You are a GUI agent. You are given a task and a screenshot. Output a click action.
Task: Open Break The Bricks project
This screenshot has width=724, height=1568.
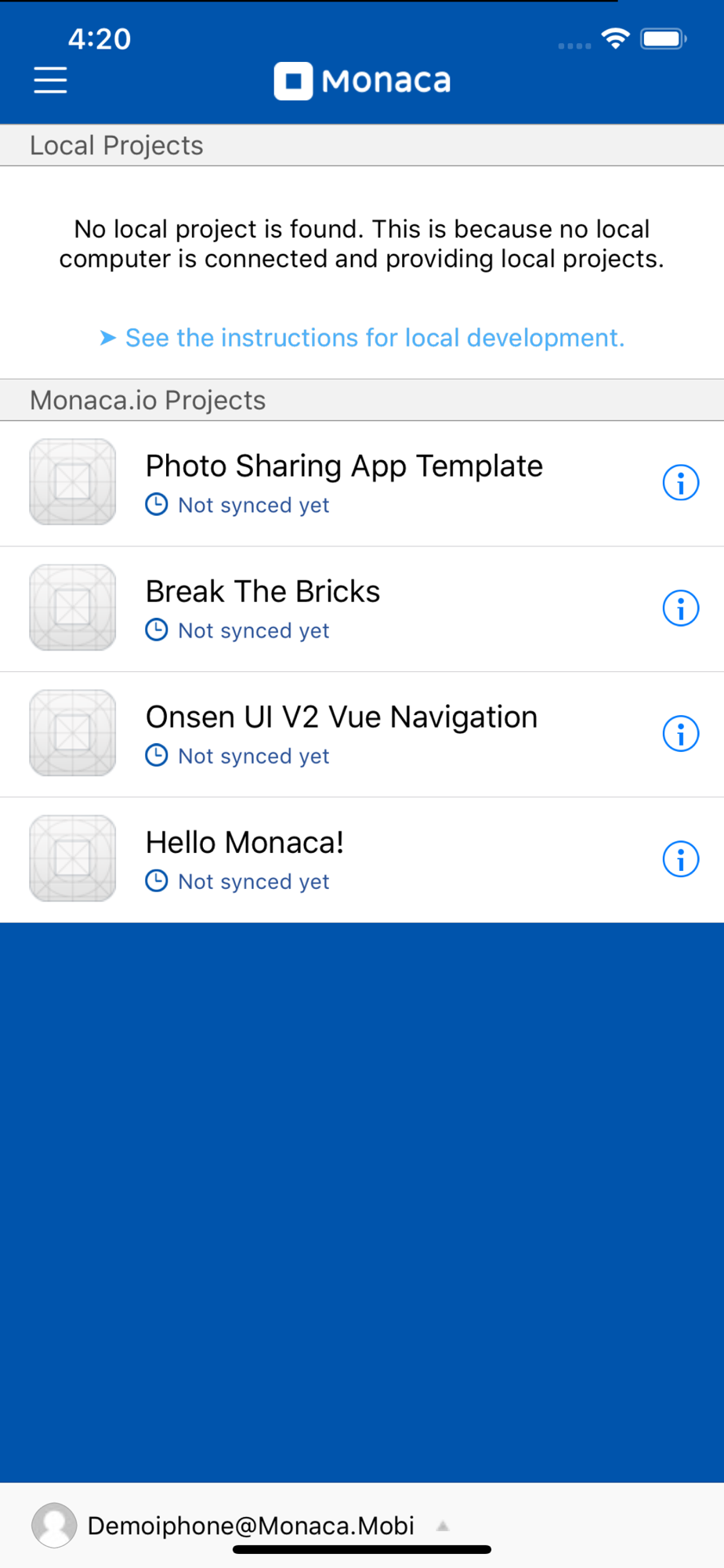click(x=362, y=609)
